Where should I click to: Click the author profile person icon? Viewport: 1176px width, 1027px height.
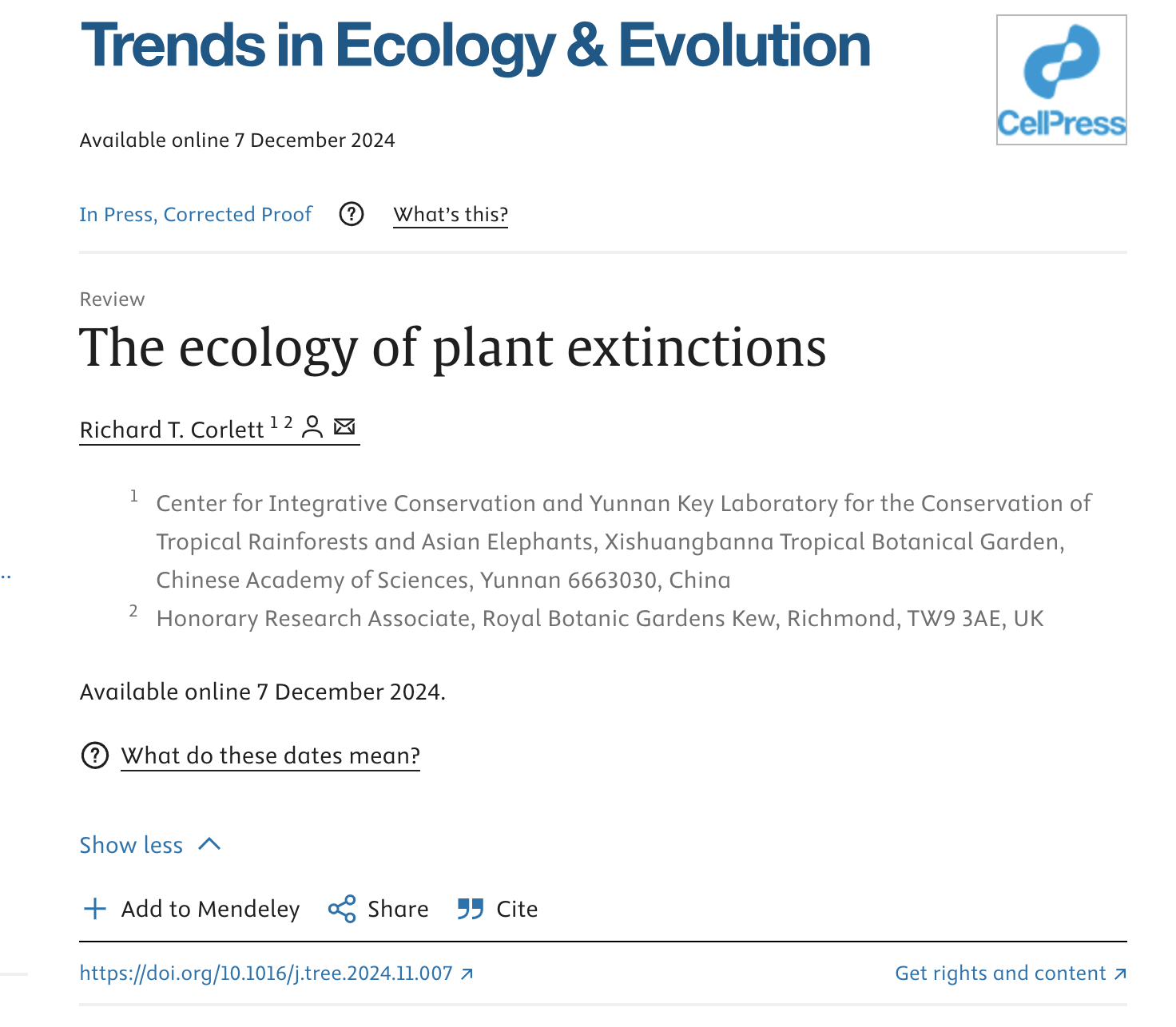[x=313, y=427]
